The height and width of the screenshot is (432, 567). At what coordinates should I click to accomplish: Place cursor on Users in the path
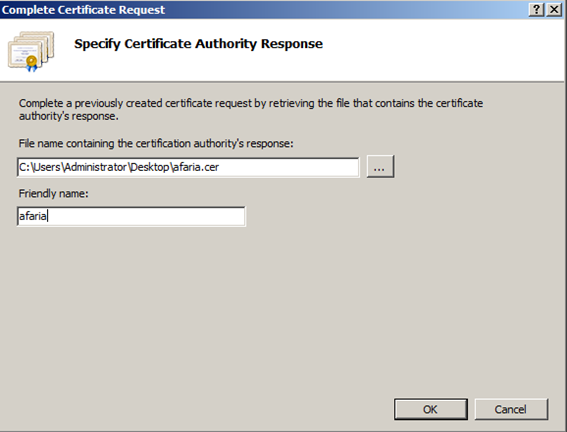coord(46,167)
